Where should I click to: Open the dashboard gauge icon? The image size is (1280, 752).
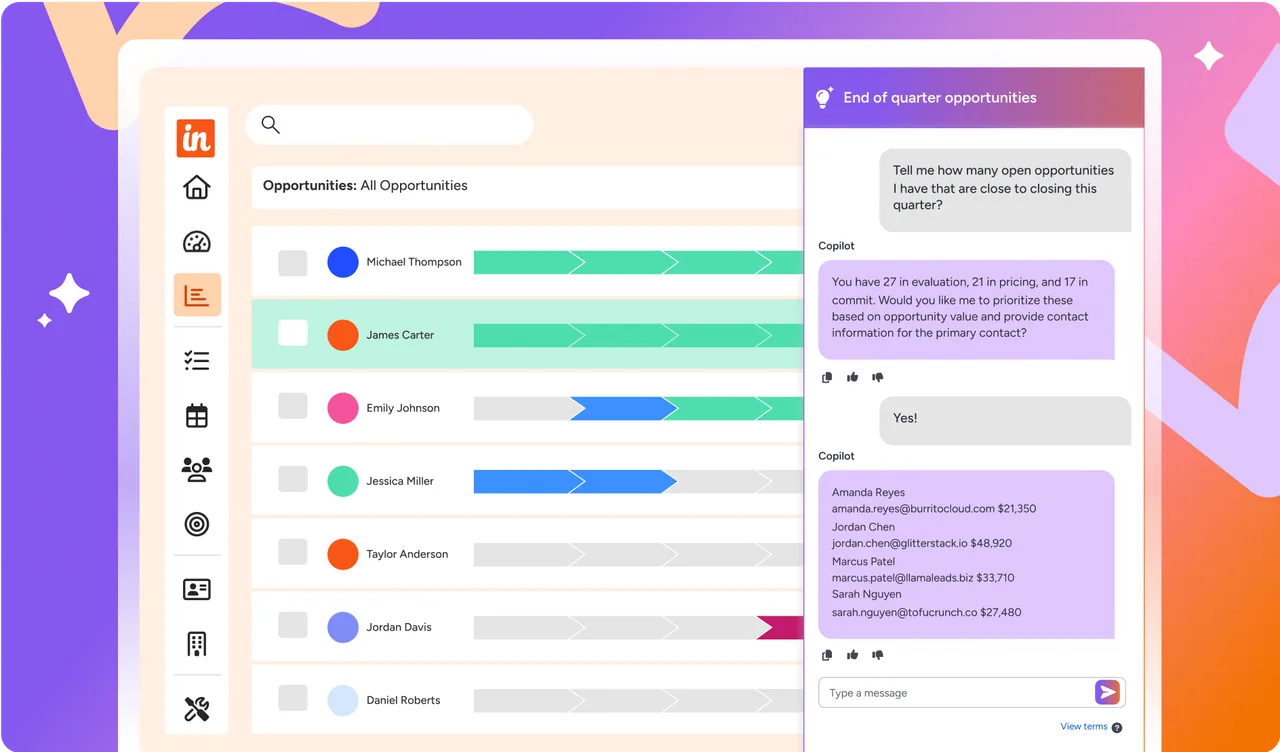[x=197, y=242]
